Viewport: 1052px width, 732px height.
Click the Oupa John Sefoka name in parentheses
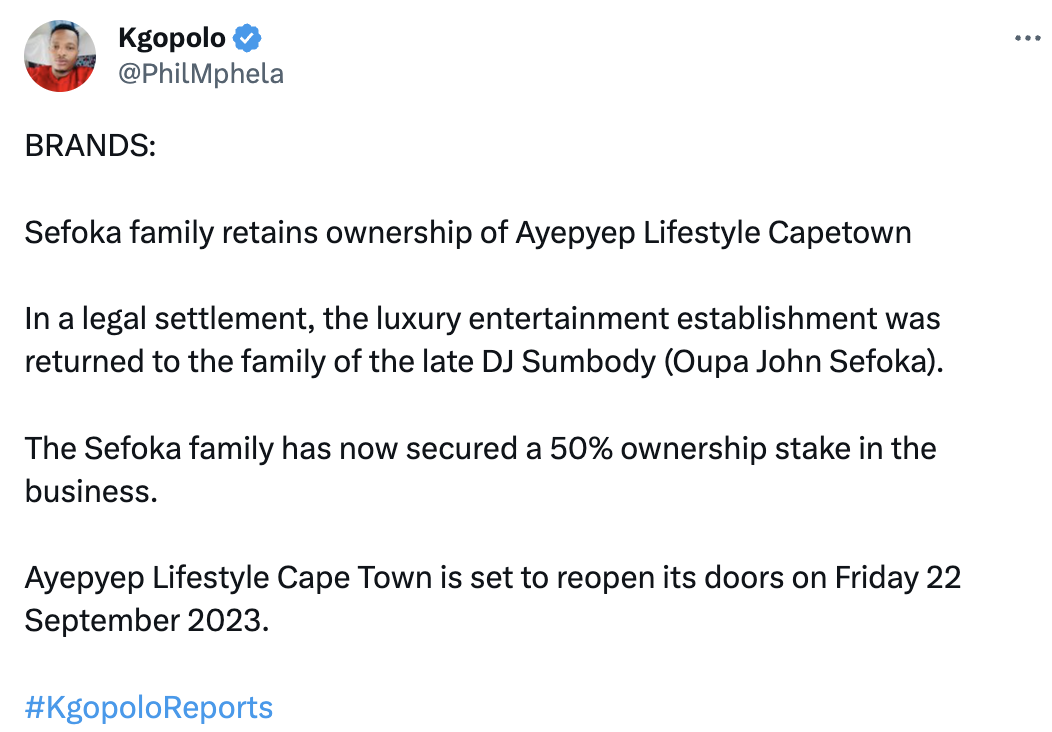point(800,362)
